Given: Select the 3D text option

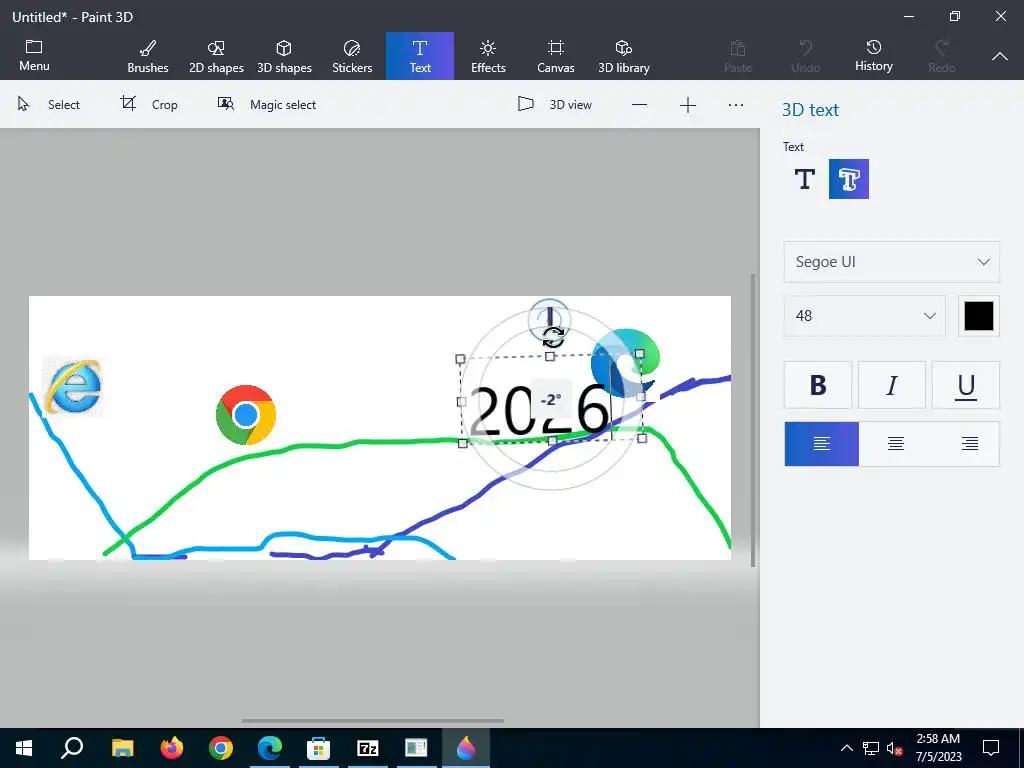Looking at the screenshot, I should pos(848,178).
